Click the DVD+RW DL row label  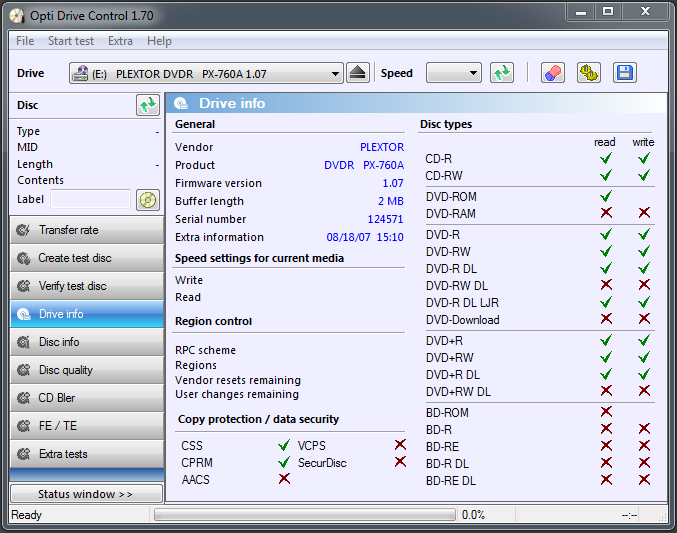[x=458, y=392]
